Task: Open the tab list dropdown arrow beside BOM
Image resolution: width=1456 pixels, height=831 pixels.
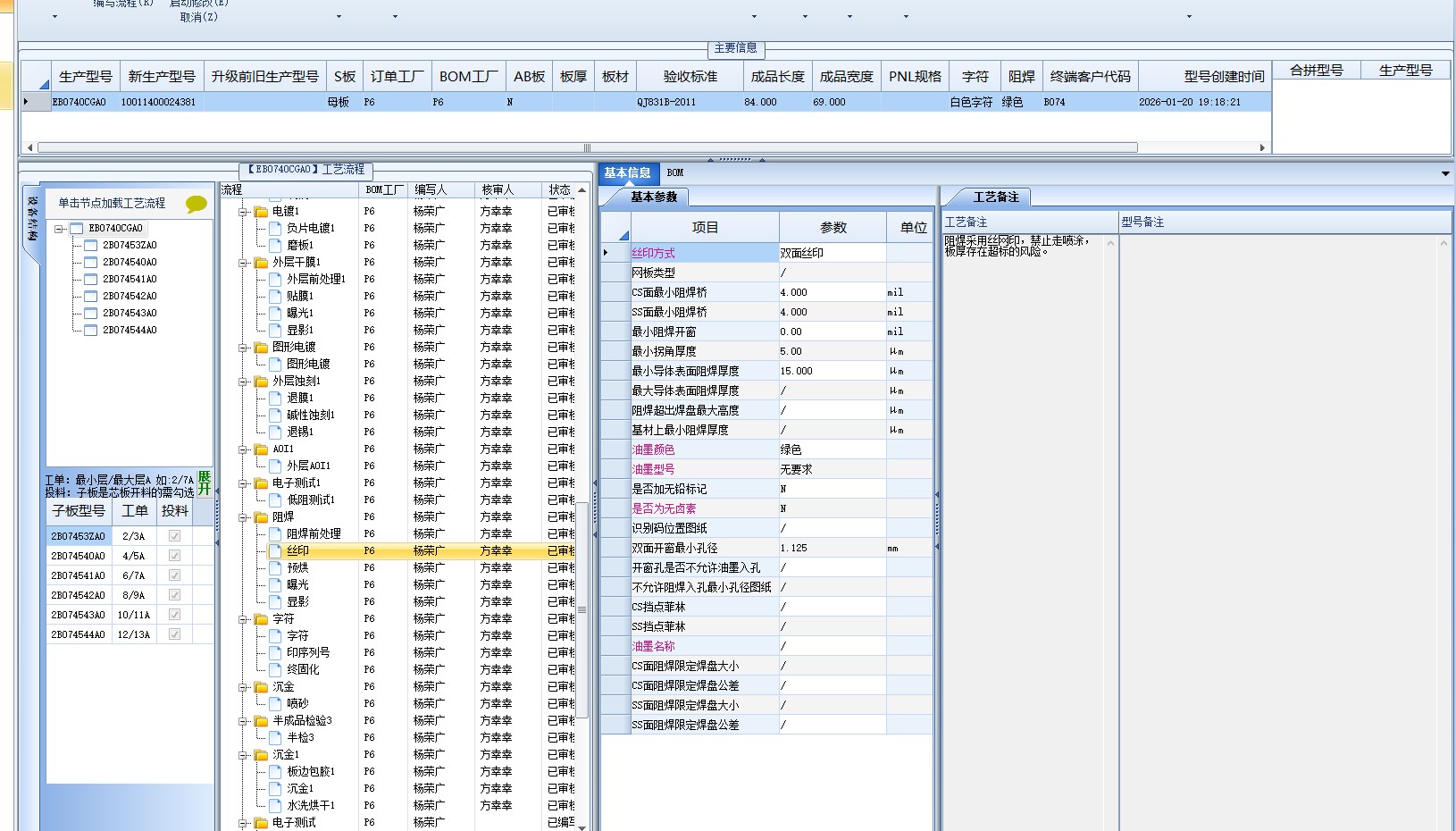Action: coord(1445,173)
